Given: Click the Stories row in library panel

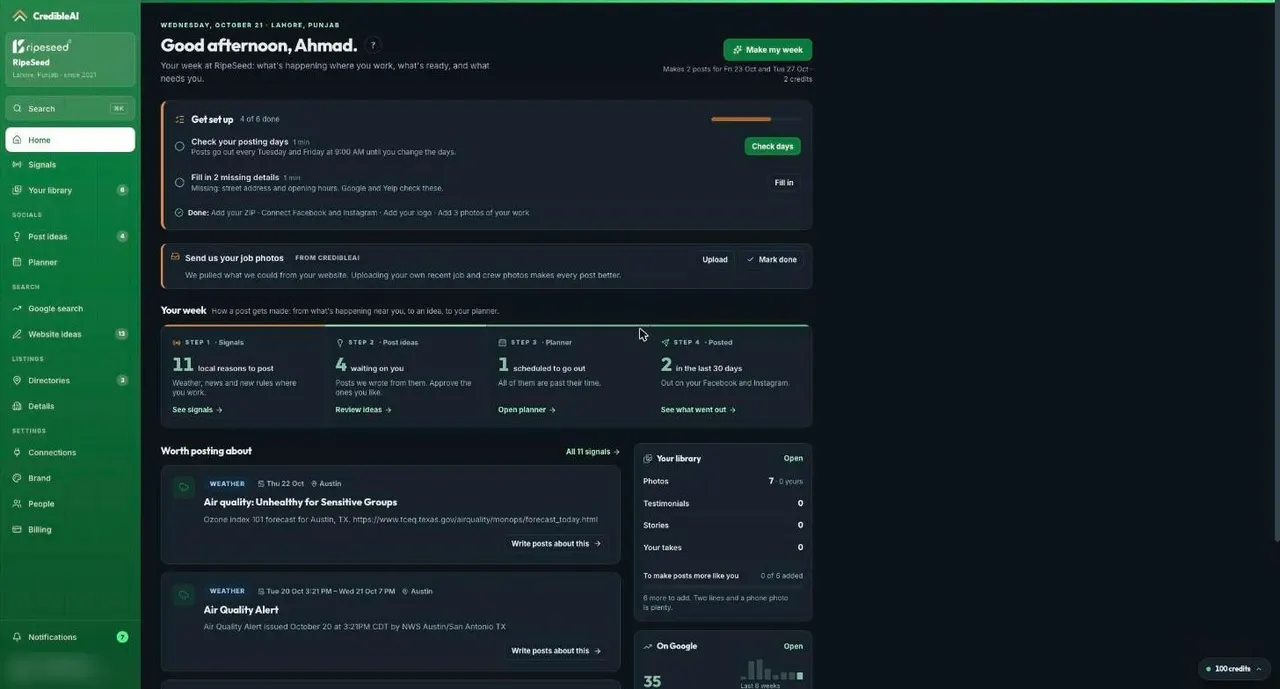Looking at the screenshot, I should pos(723,525).
